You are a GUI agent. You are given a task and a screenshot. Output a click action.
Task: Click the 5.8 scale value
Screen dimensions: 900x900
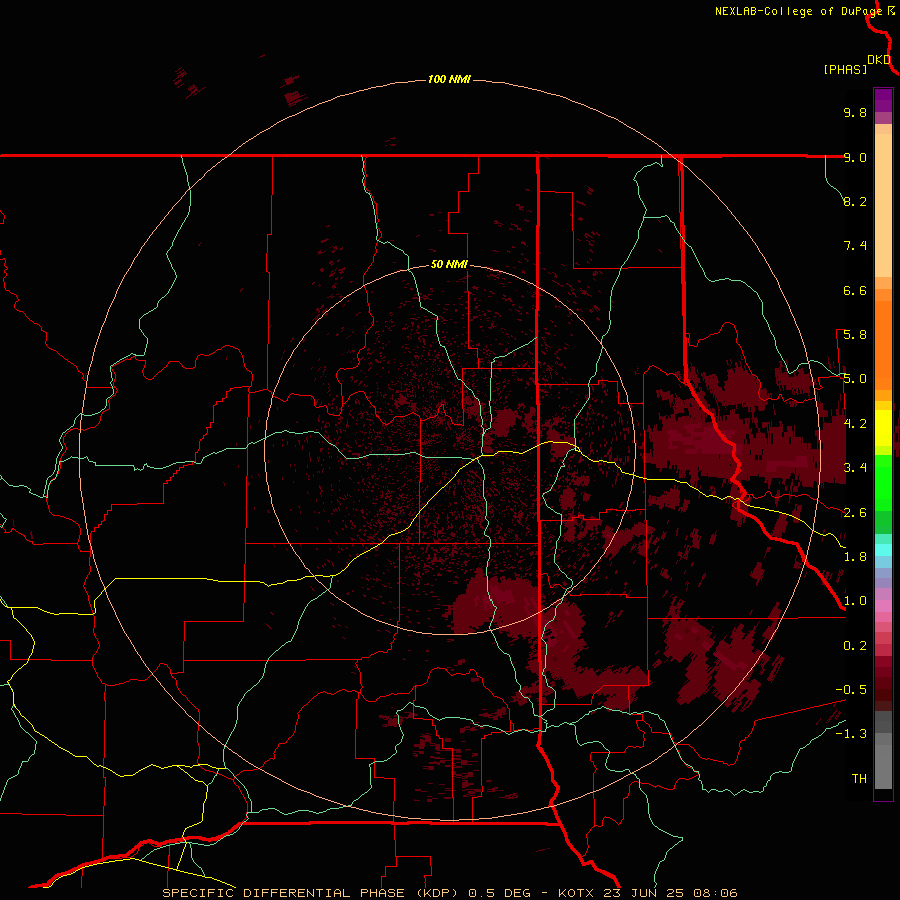point(855,335)
